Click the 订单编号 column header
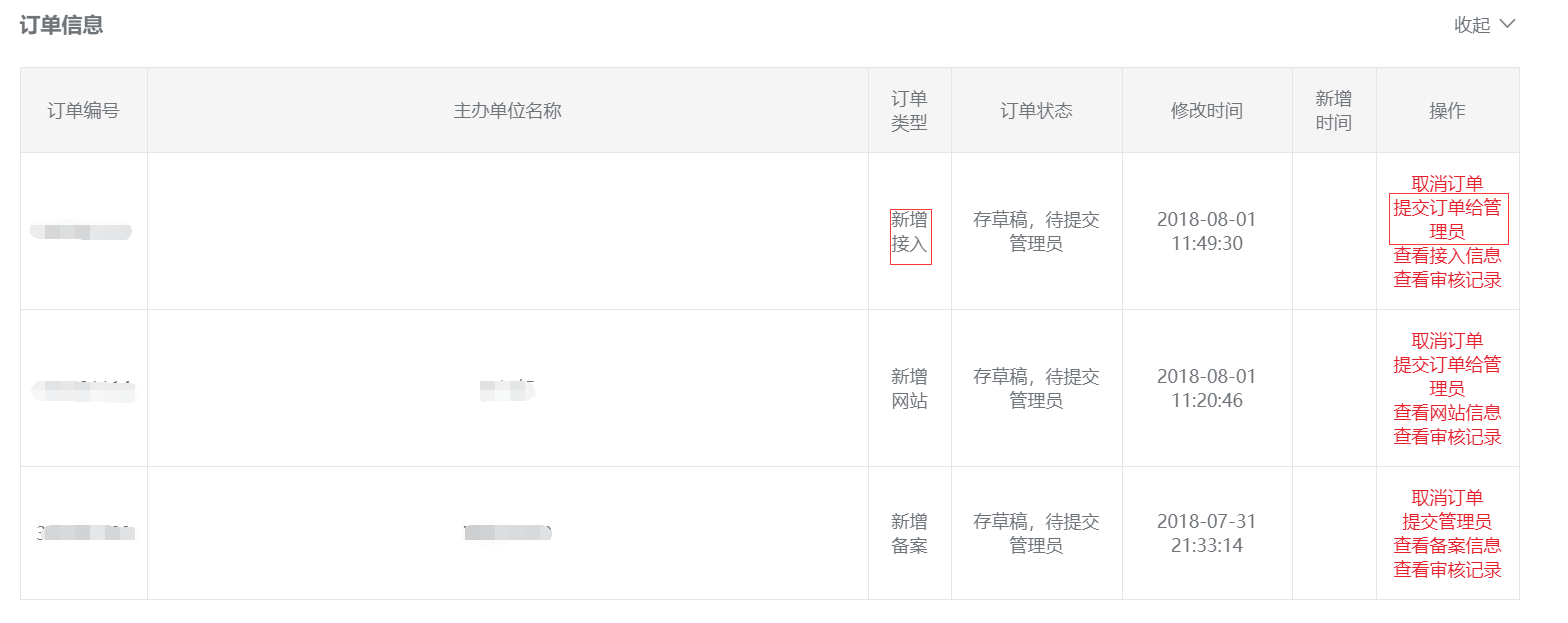Screen dimensions: 1568x623 click(x=83, y=111)
